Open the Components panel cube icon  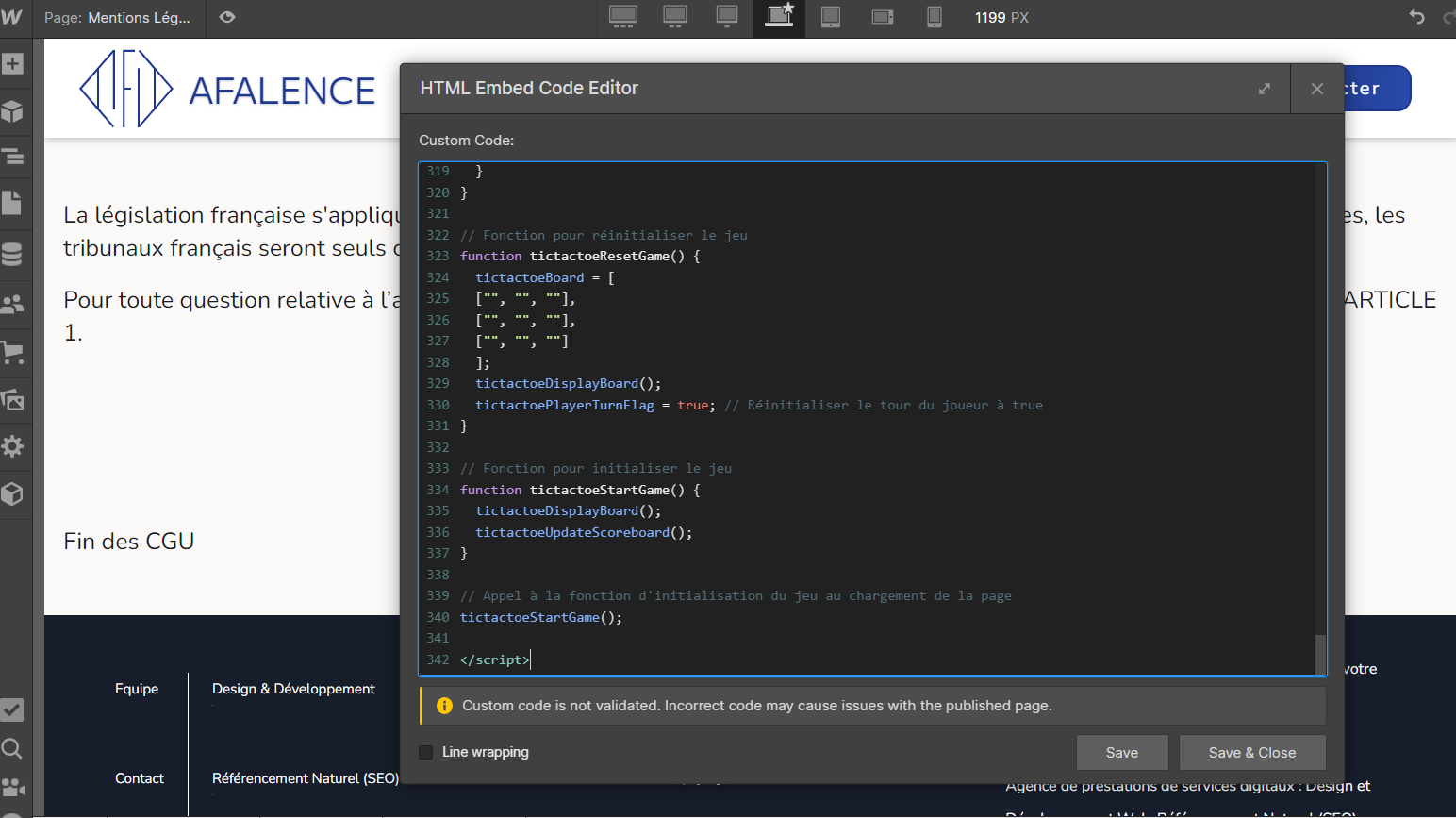pos(12,111)
